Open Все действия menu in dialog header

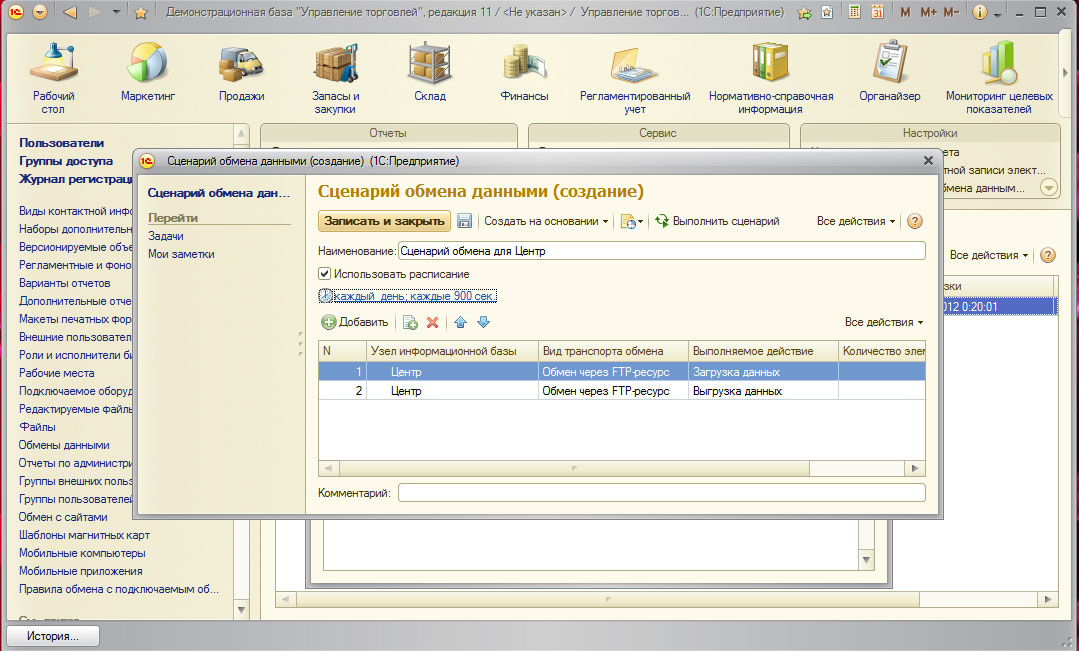856,221
